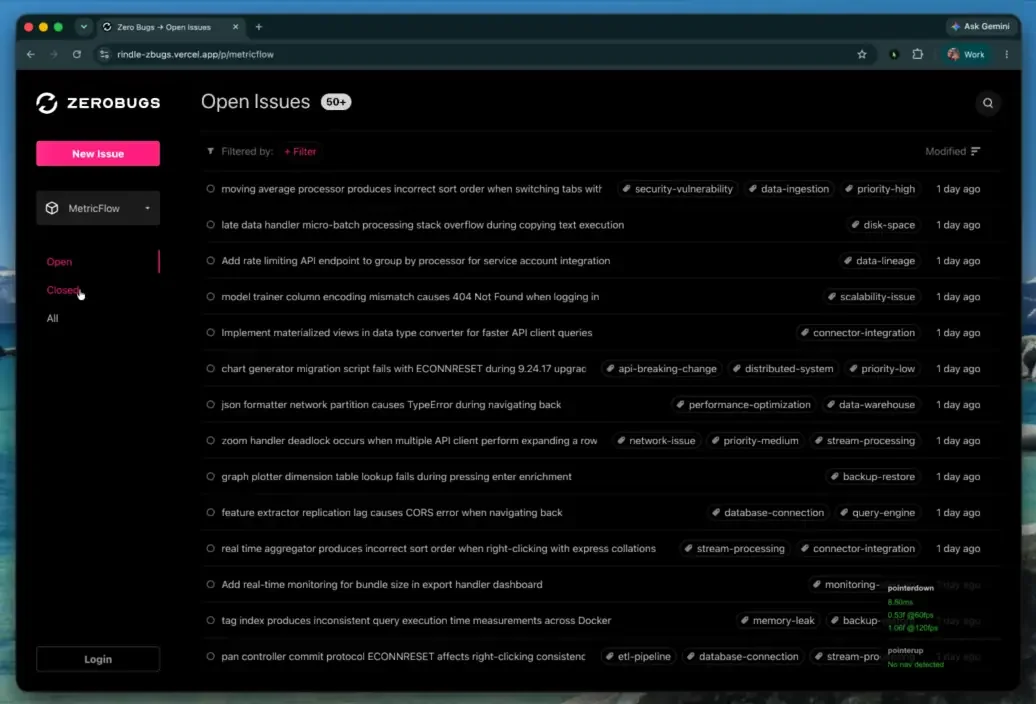Click the green dark-circle extension icon in toolbar
Image resolution: width=1036 pixels, height=704 pixels.
point(894,54)
